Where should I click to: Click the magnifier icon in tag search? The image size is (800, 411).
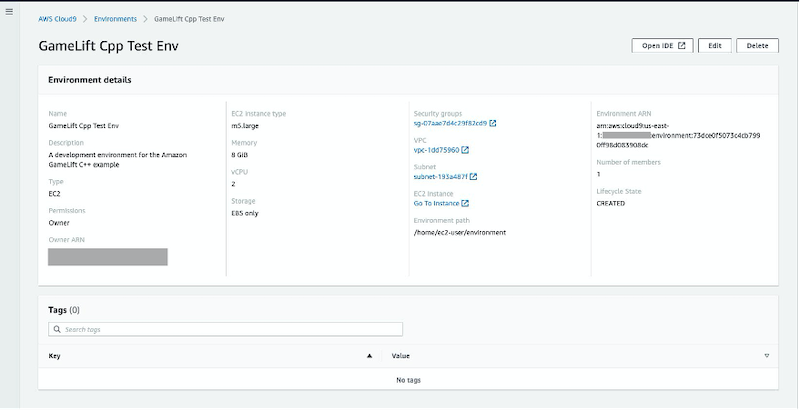click(57, 329)
